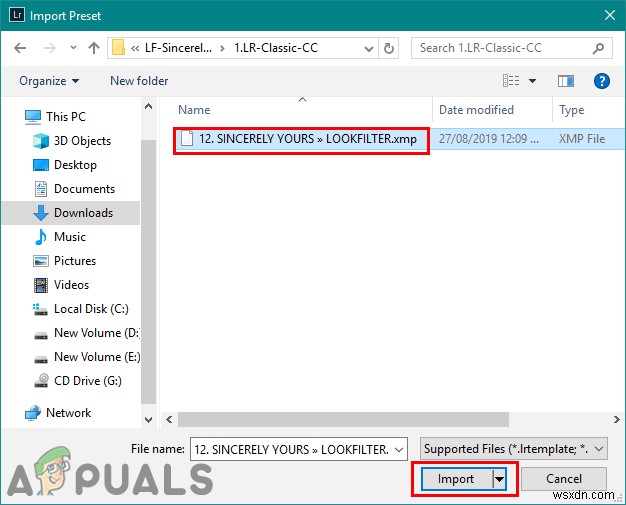Click the XMP File type cell

[x=582, y=139]
